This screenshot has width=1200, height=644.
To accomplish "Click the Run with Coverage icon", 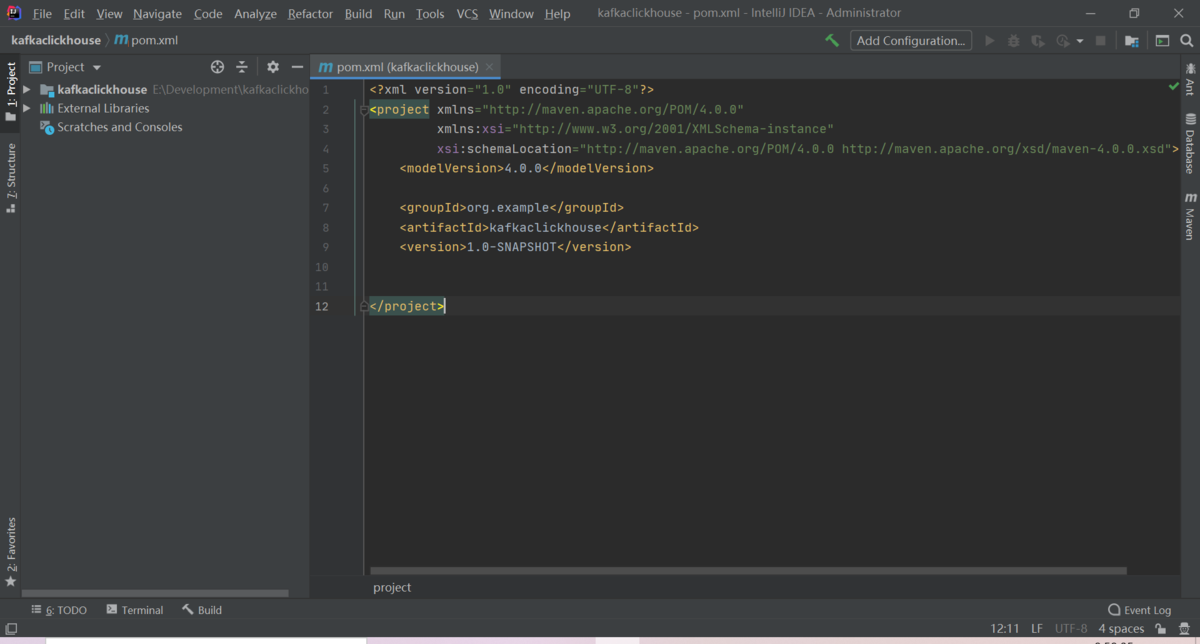I will (1038, 41).
